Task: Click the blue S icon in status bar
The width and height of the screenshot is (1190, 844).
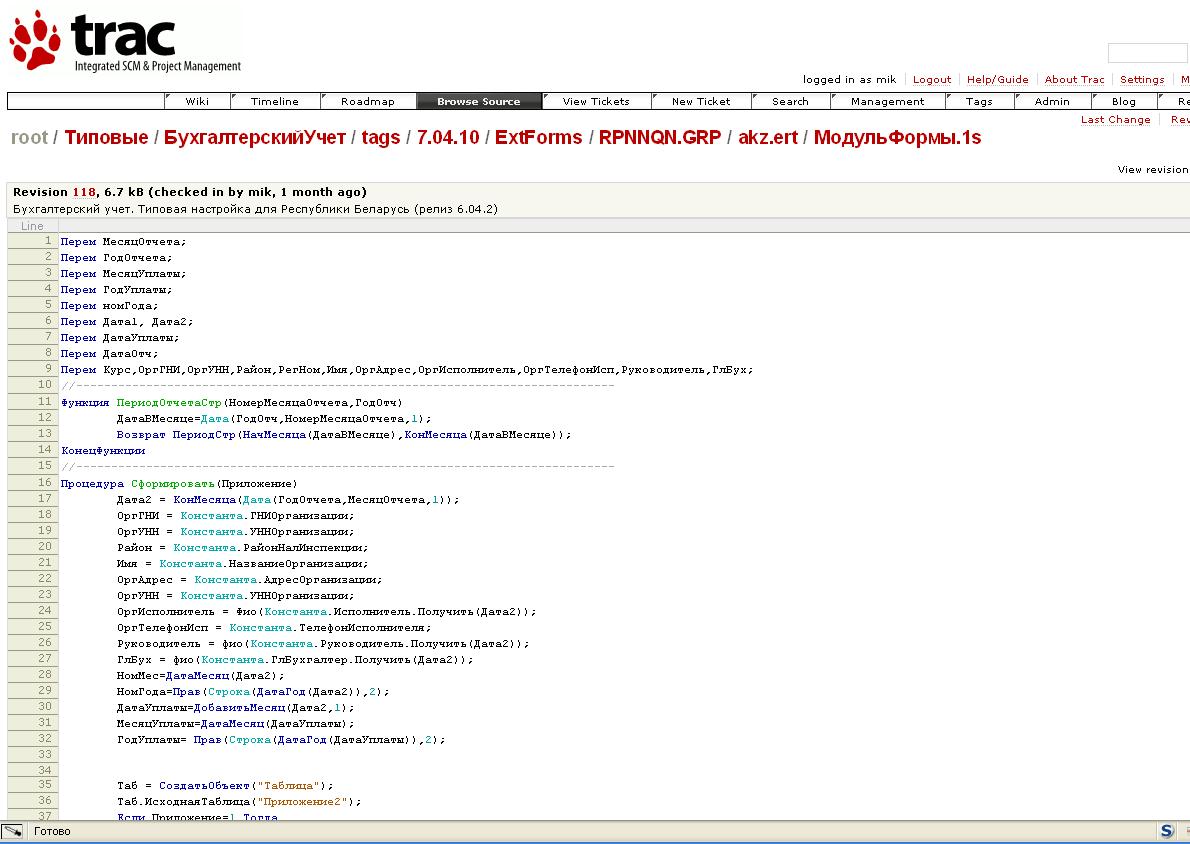Action: pos(1166,831)
